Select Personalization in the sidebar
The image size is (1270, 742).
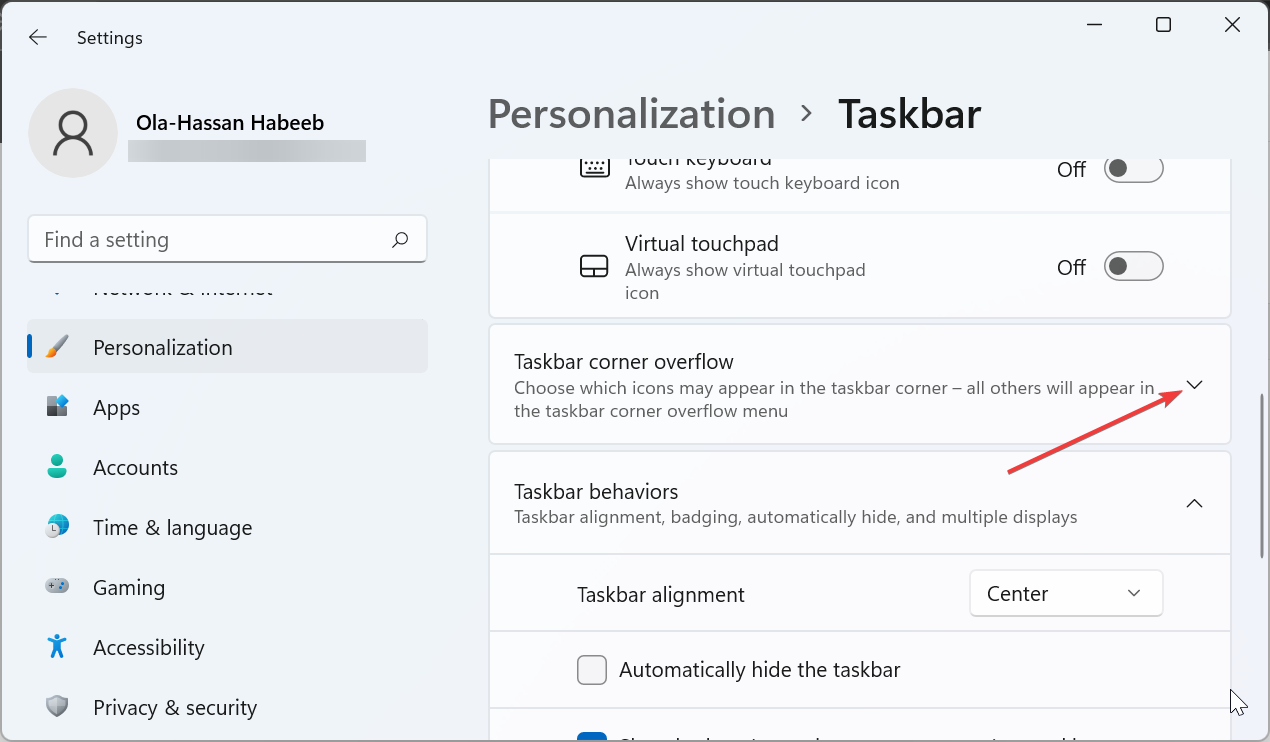[x=163, y=347]
